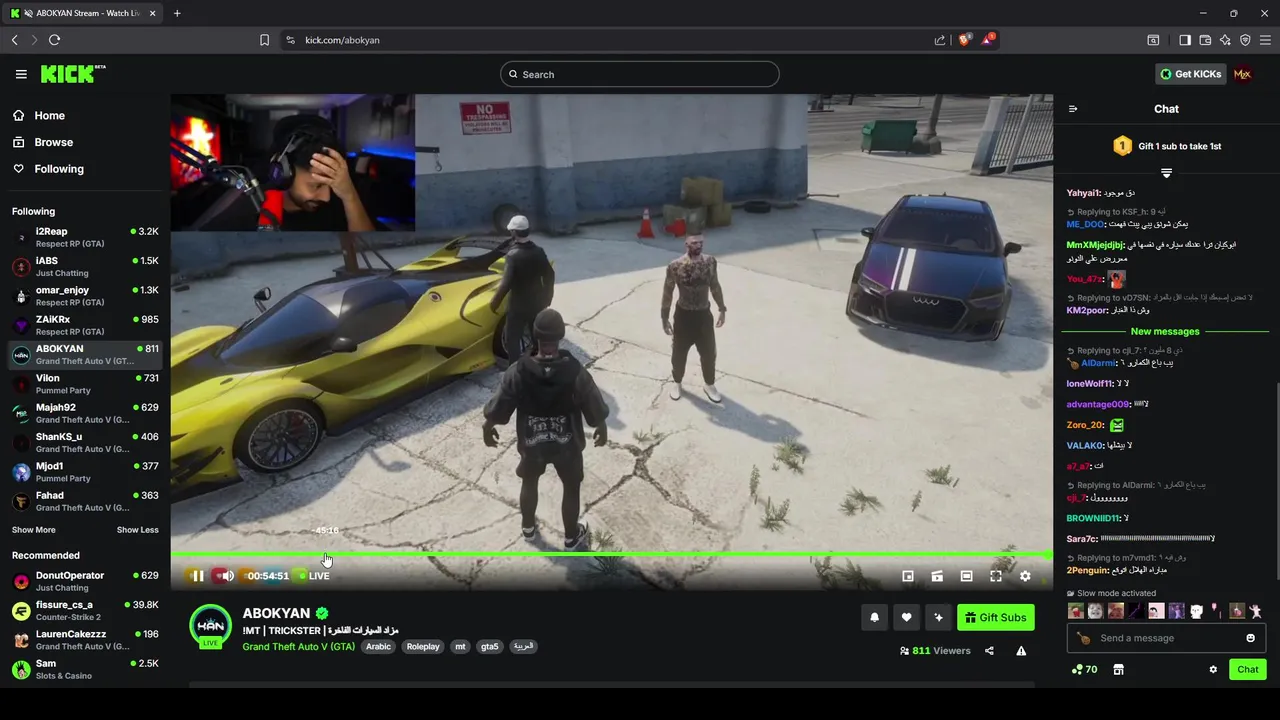Share the stream with the share icon
Screen dimensions: 1280x720
click(989, 651)
